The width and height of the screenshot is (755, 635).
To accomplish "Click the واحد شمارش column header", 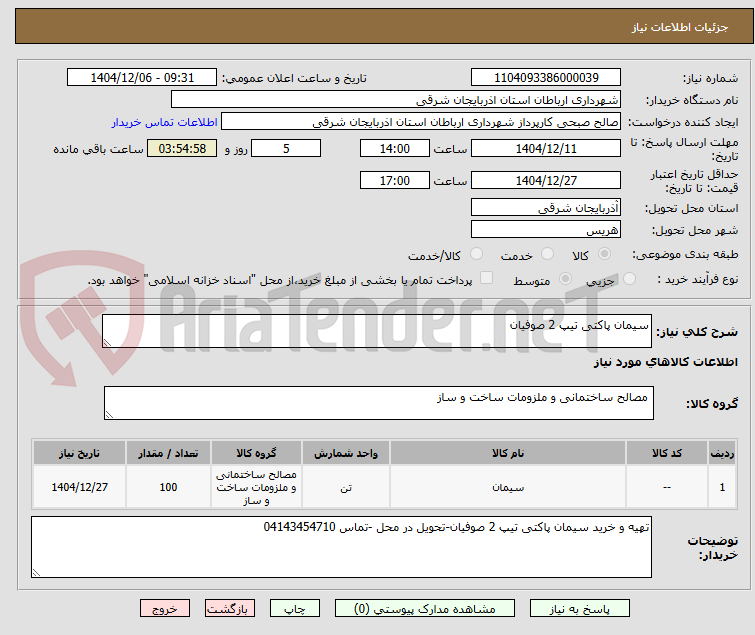I will coord(346,453).
